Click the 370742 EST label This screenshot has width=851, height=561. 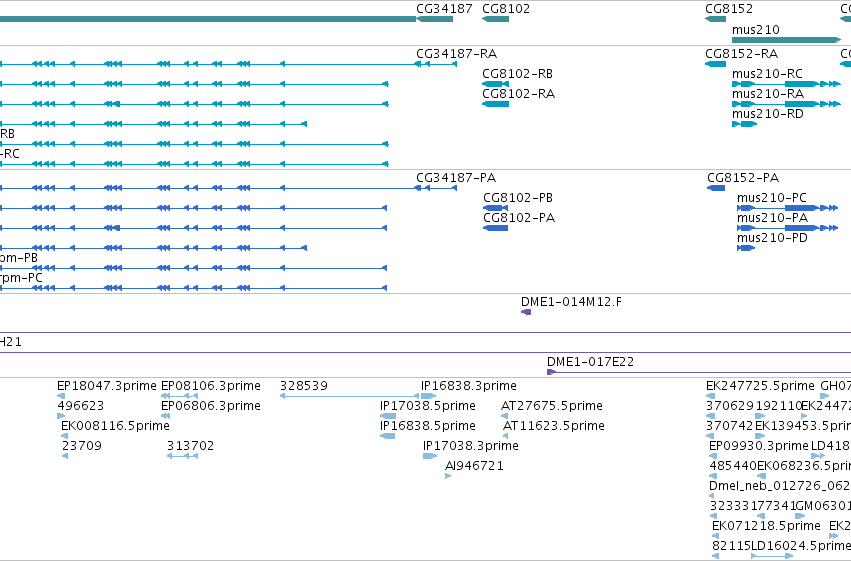coord(730,426)
